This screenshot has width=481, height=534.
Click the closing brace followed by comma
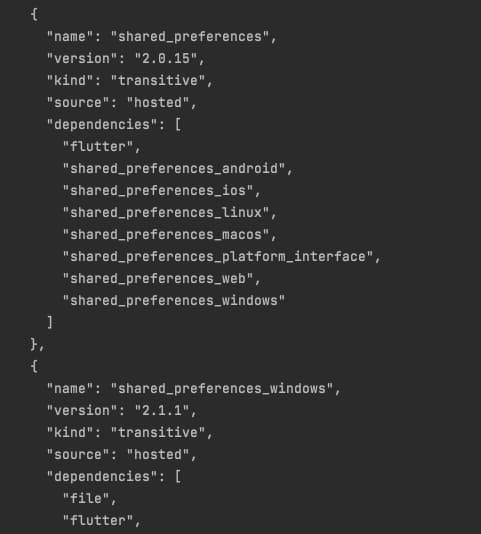[x=37, y=344]
